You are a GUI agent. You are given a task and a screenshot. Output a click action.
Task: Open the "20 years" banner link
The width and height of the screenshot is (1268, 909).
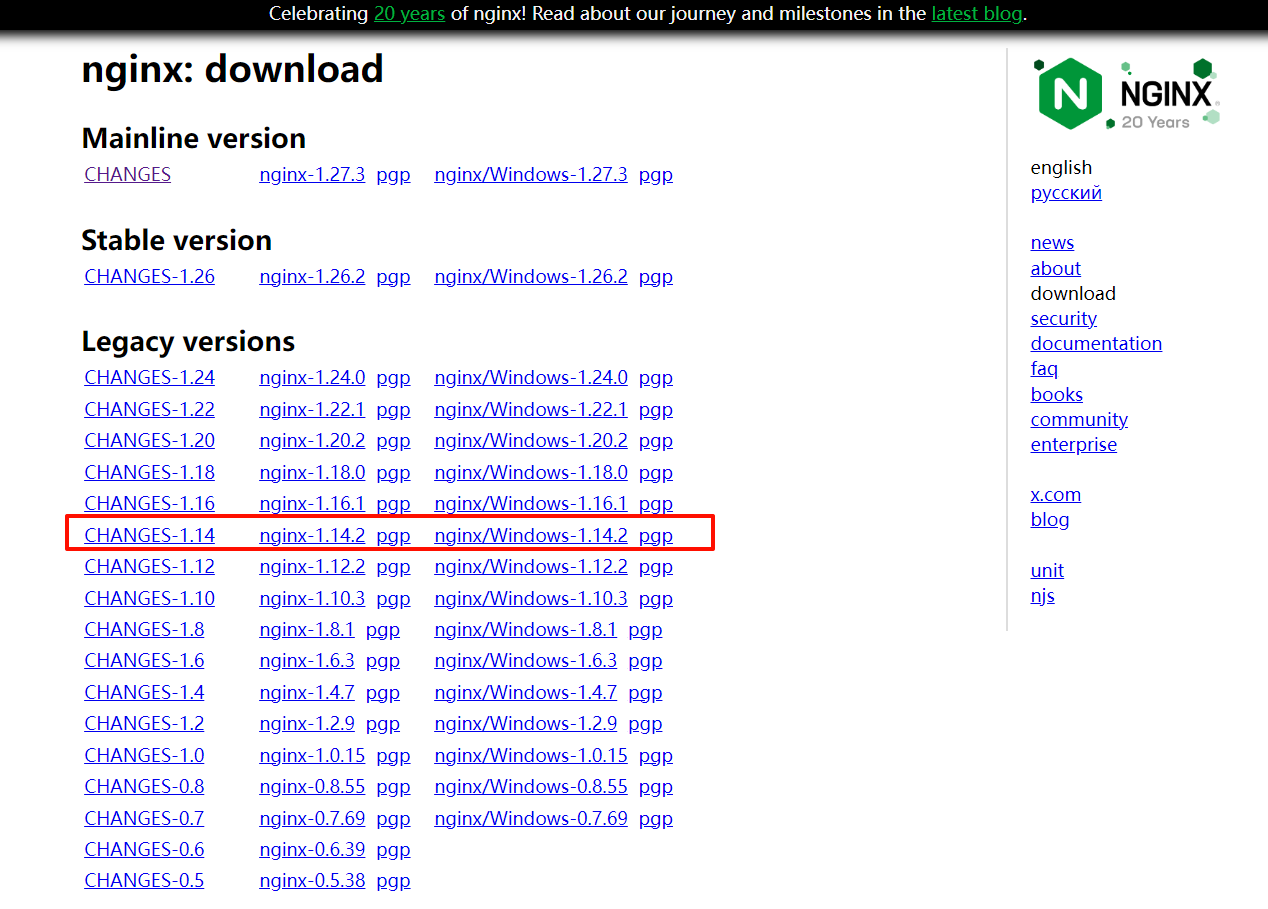[x=409, y=14]
